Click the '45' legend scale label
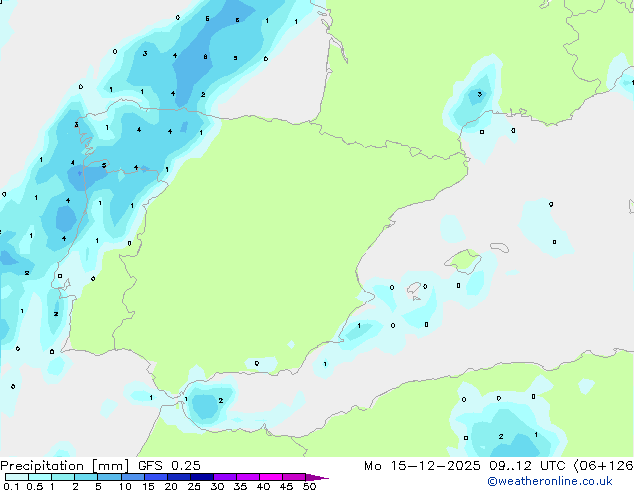 pyautogui.click(x=286, y=486)
